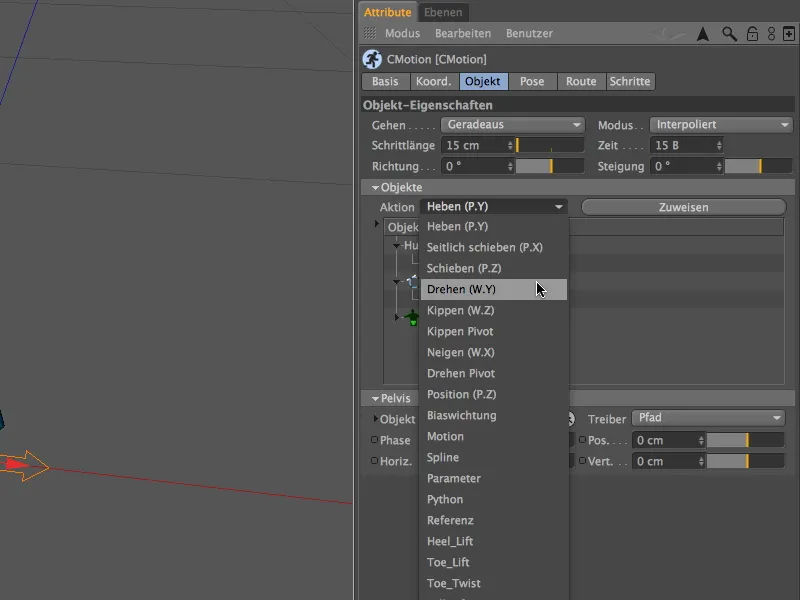The image size is (800, 600).
Task: Click the globe icon near the Treiber row
Action: (x=571, y=418)
